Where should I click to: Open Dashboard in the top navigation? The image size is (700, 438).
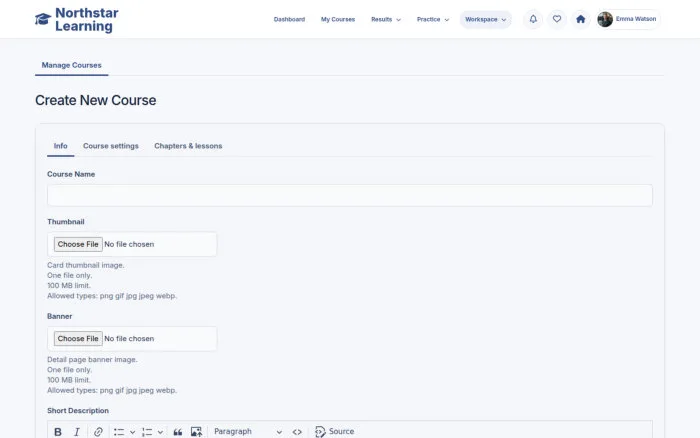coord(289,19)
